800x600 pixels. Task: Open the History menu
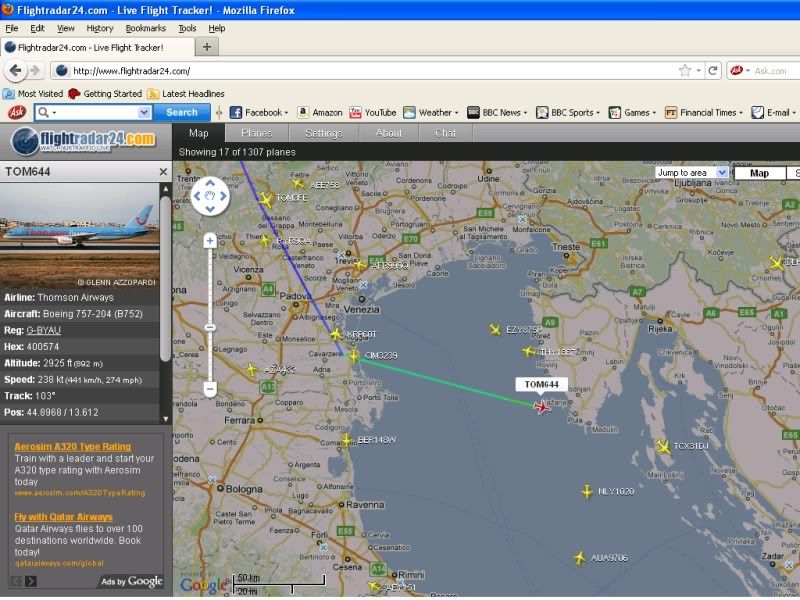pyautogui.click(x=99, y=28)
